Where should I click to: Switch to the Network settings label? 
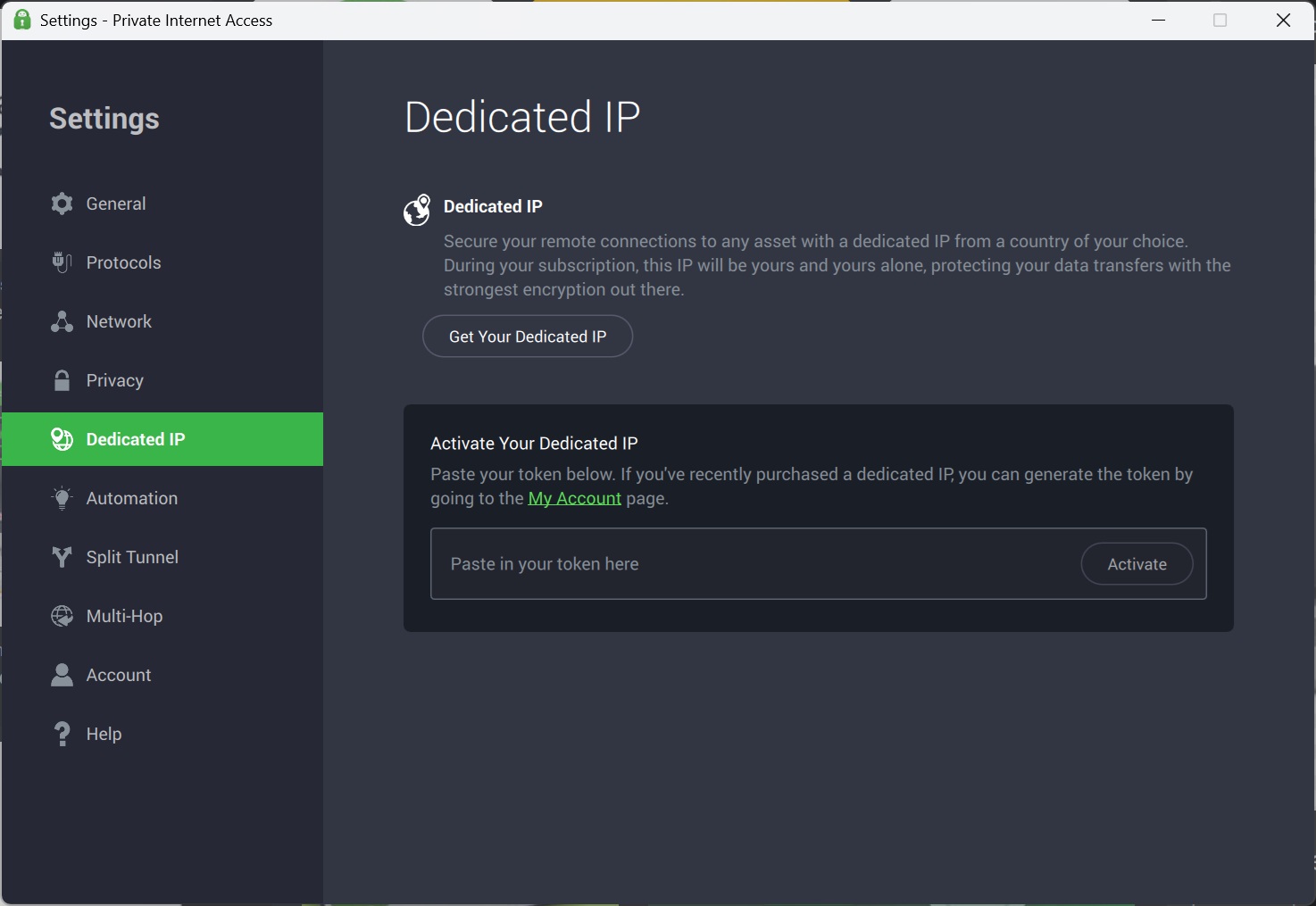pos(119,321)
